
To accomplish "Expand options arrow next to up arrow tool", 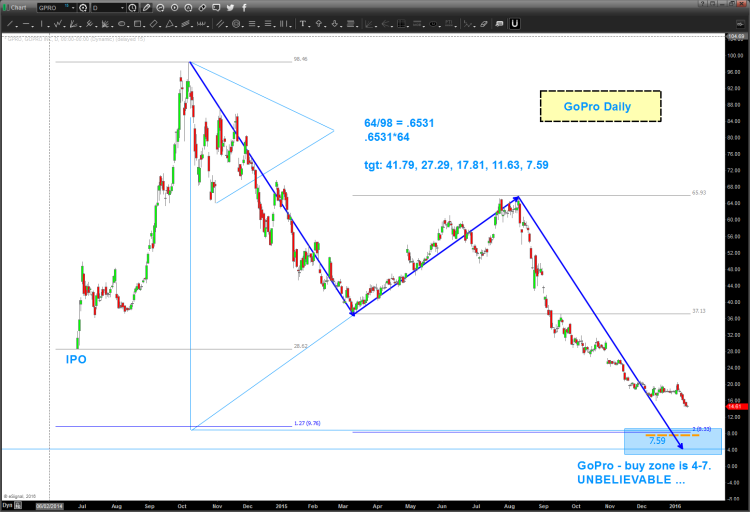I will (x=325, y=26).
